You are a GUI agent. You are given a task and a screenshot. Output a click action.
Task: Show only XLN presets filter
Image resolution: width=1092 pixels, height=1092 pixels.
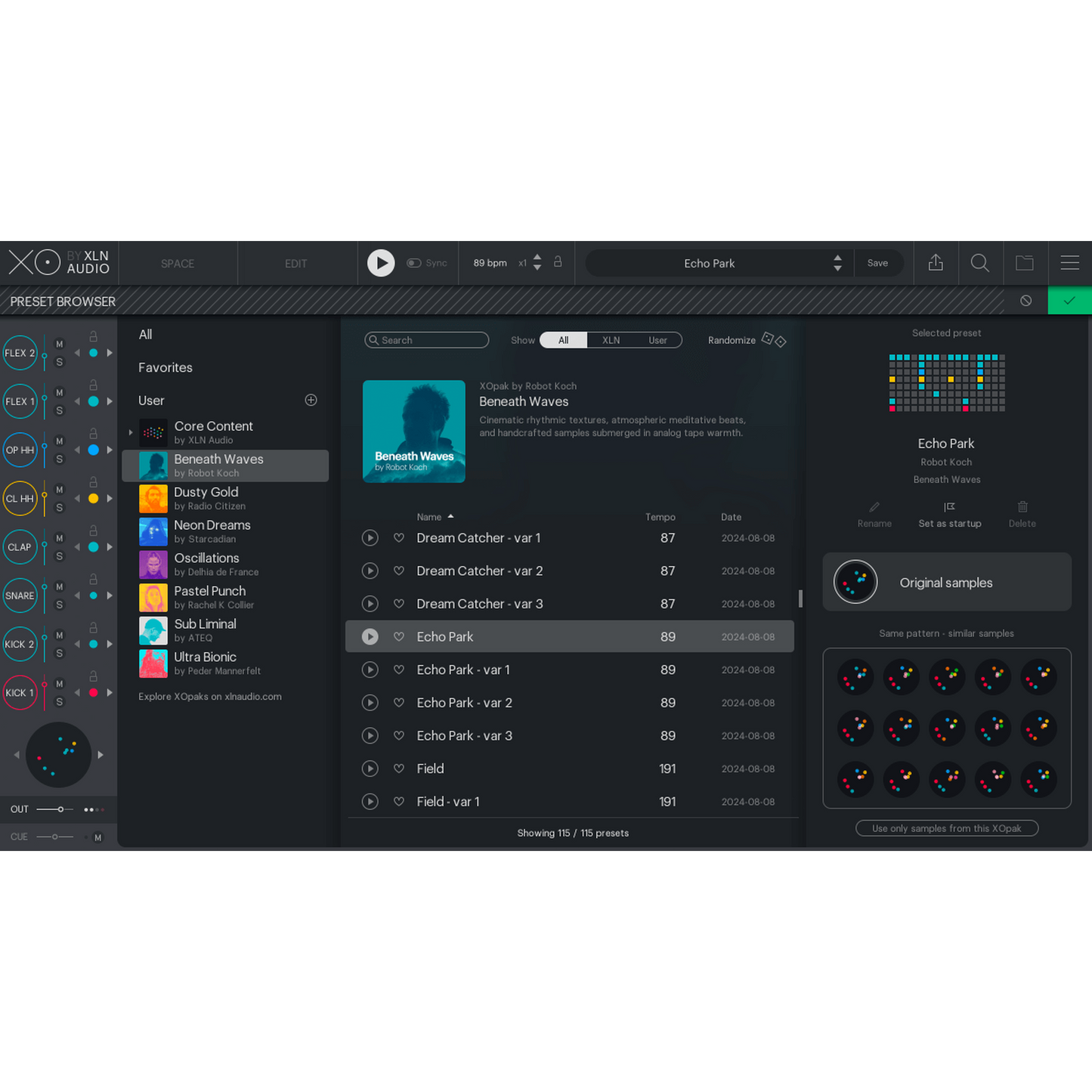pyautogui.click(x=611, y=340)
